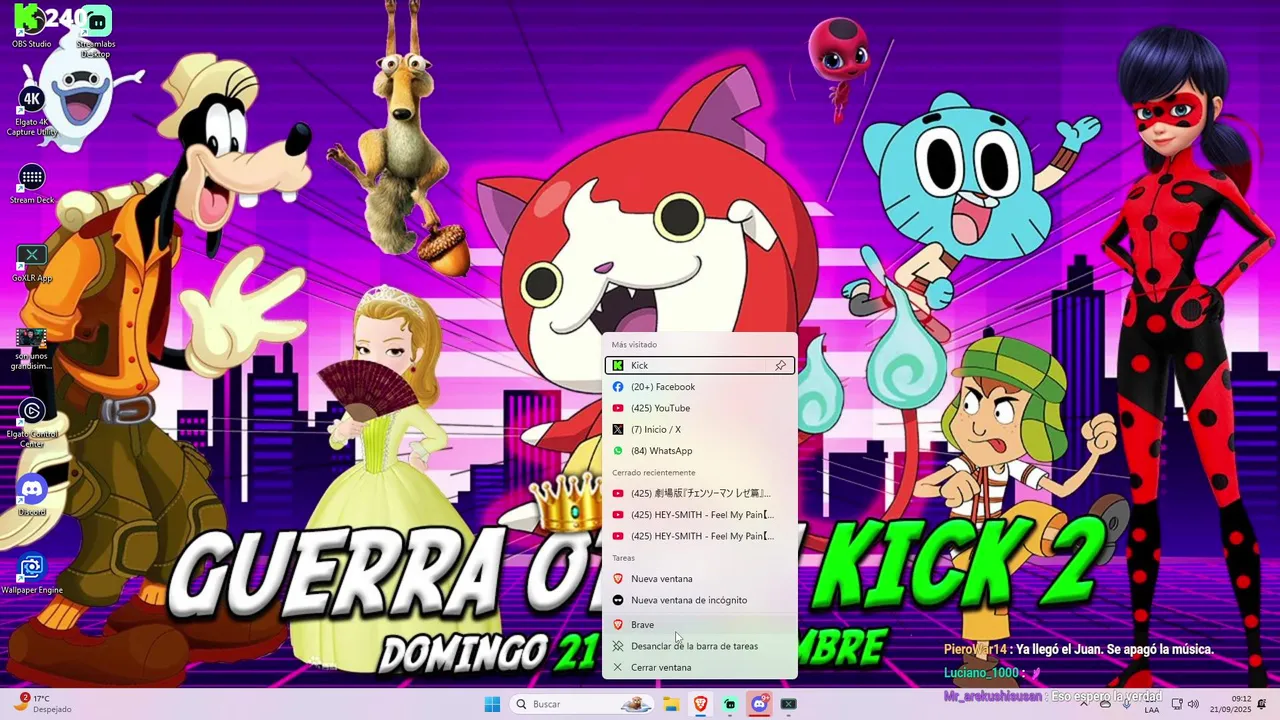Open the weather widget showing 17°C
The image size is (1280, 720).
(42, 704)
